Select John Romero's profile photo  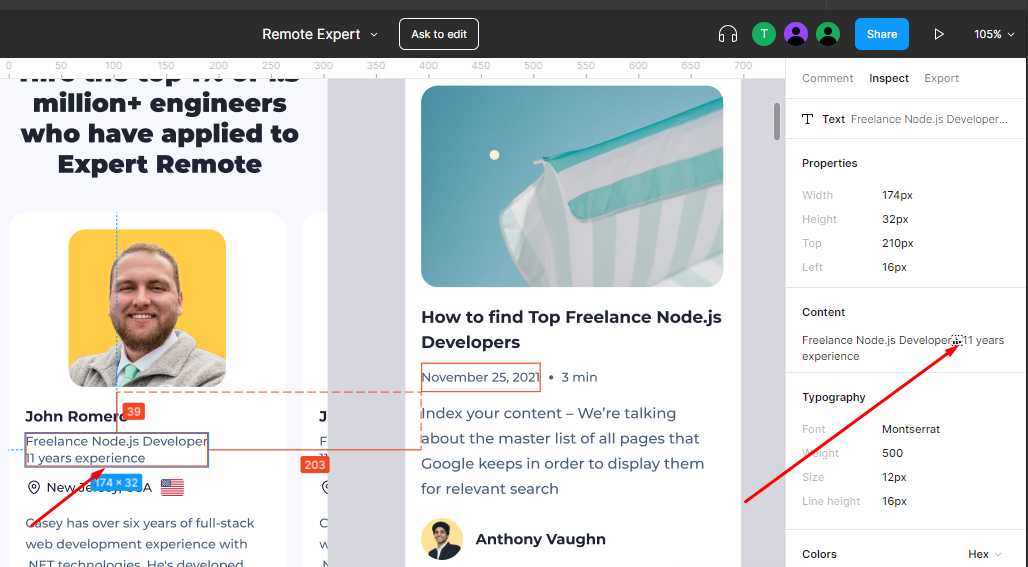147,308
